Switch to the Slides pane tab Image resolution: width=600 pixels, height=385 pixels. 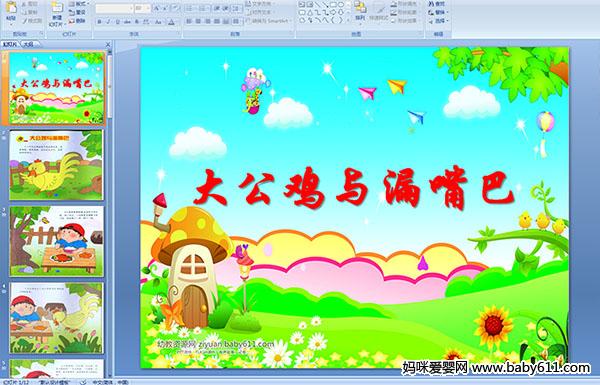(10, 44)
